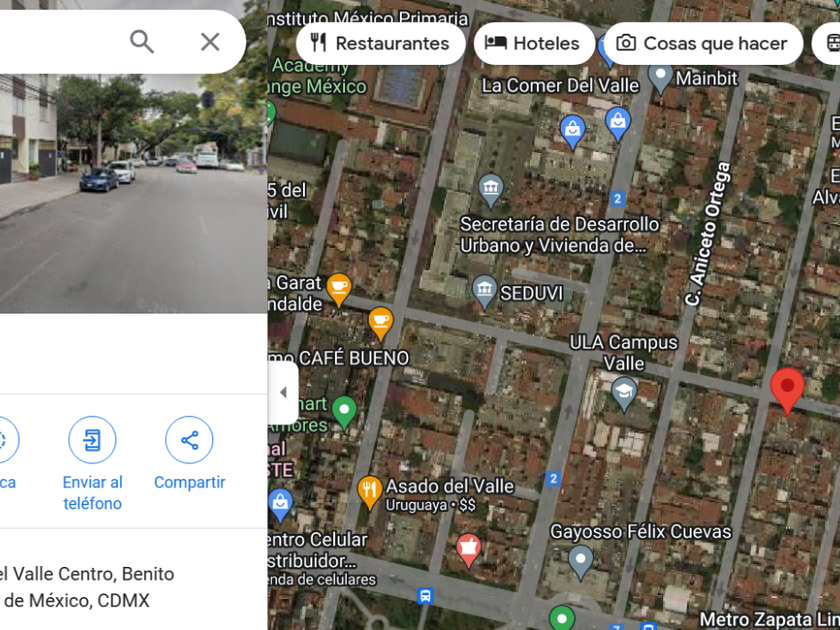Open the SEDUVI government marker
Screen dimensions: 840x630
(484, 292)
